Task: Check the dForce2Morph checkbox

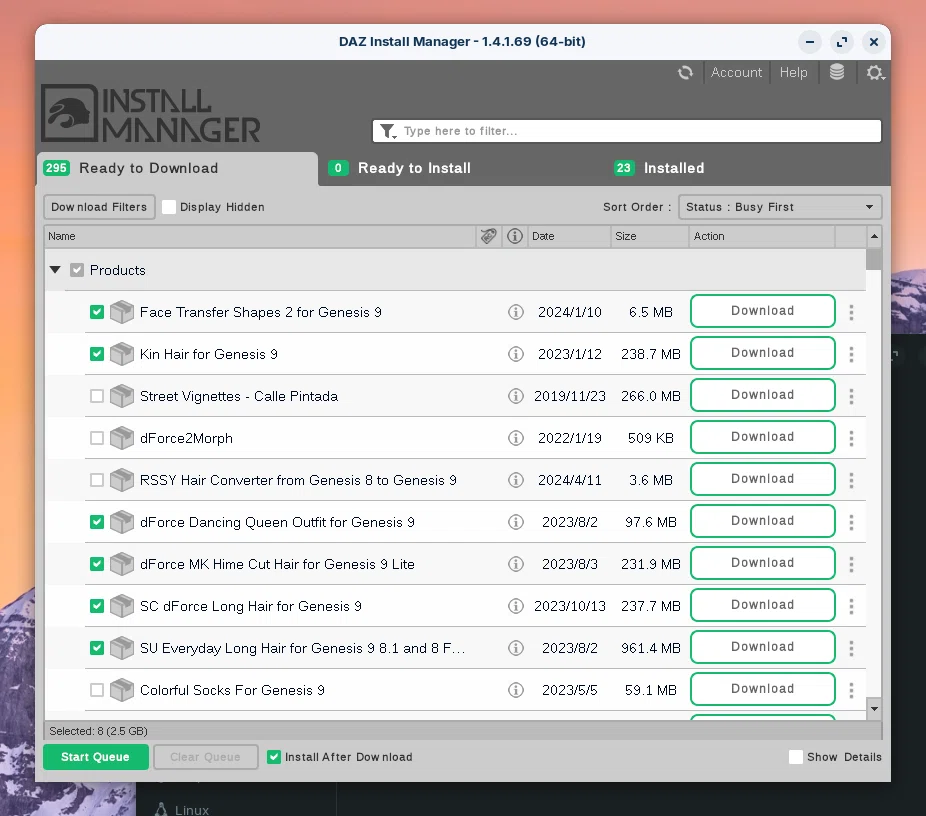Action: click(x=97, y=438)
